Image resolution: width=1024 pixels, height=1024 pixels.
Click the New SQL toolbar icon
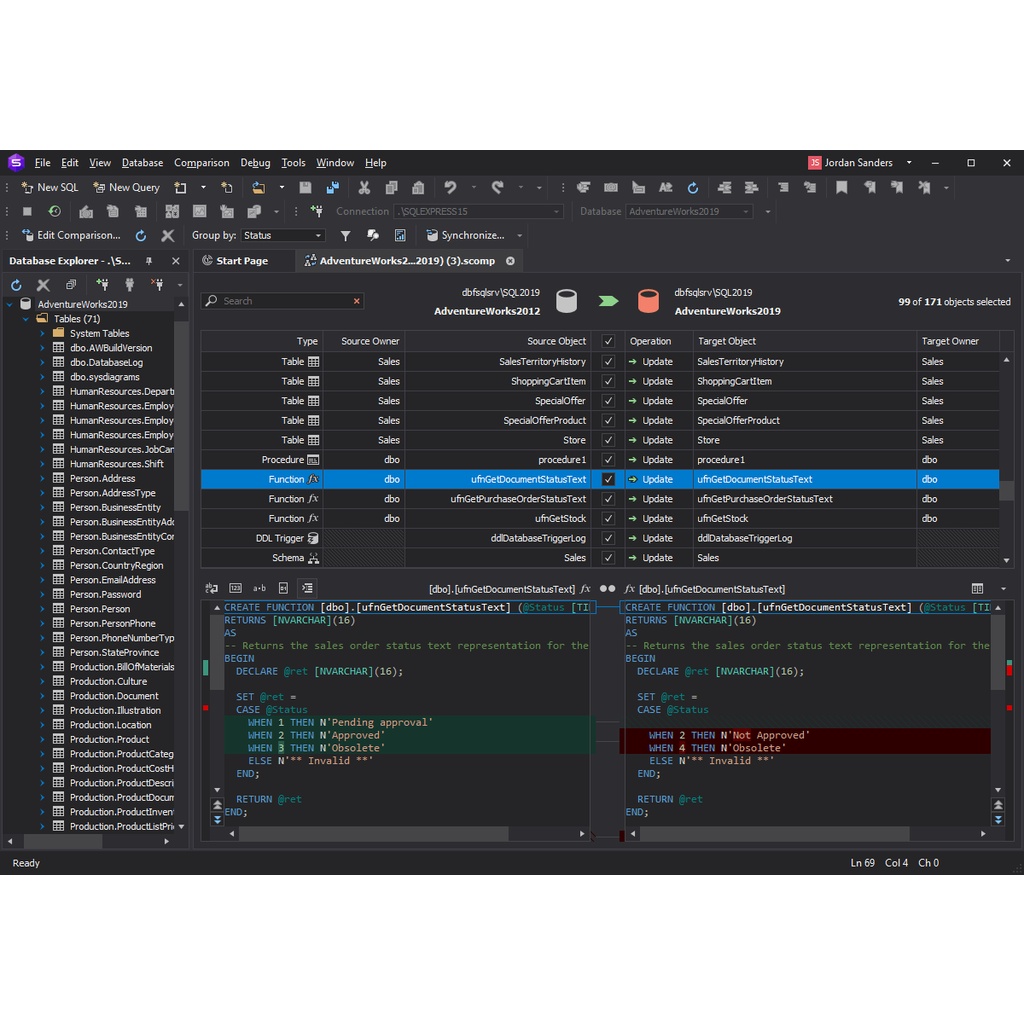click(27, 187)
